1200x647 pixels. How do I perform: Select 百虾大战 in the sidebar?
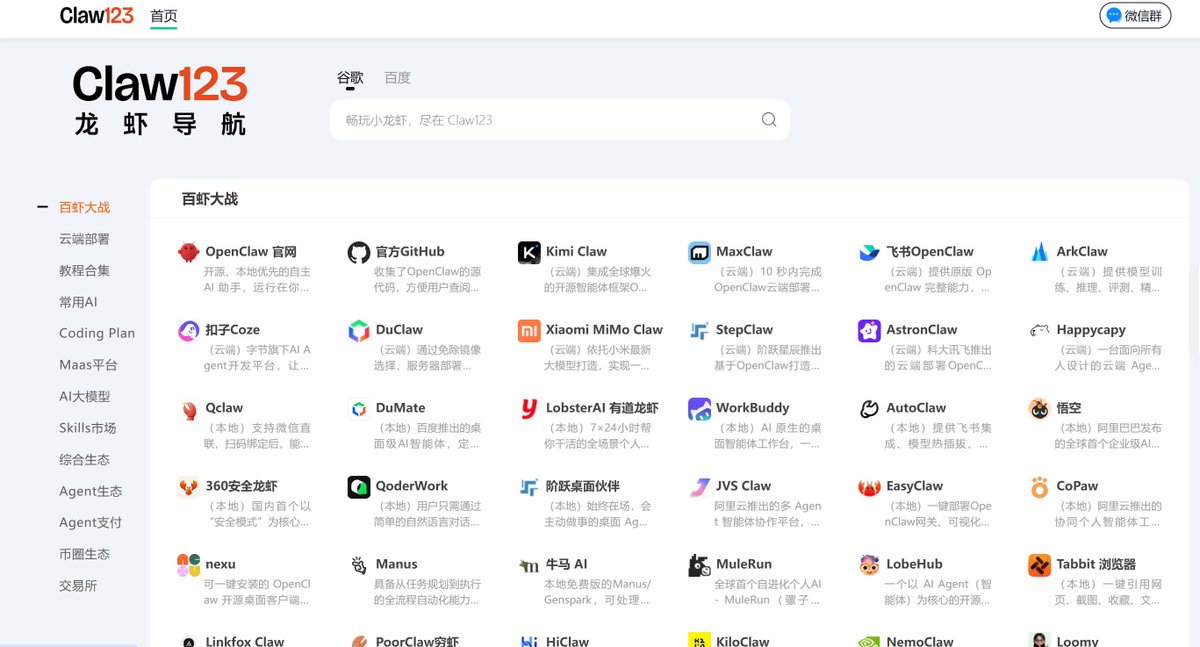pos(84,207)
